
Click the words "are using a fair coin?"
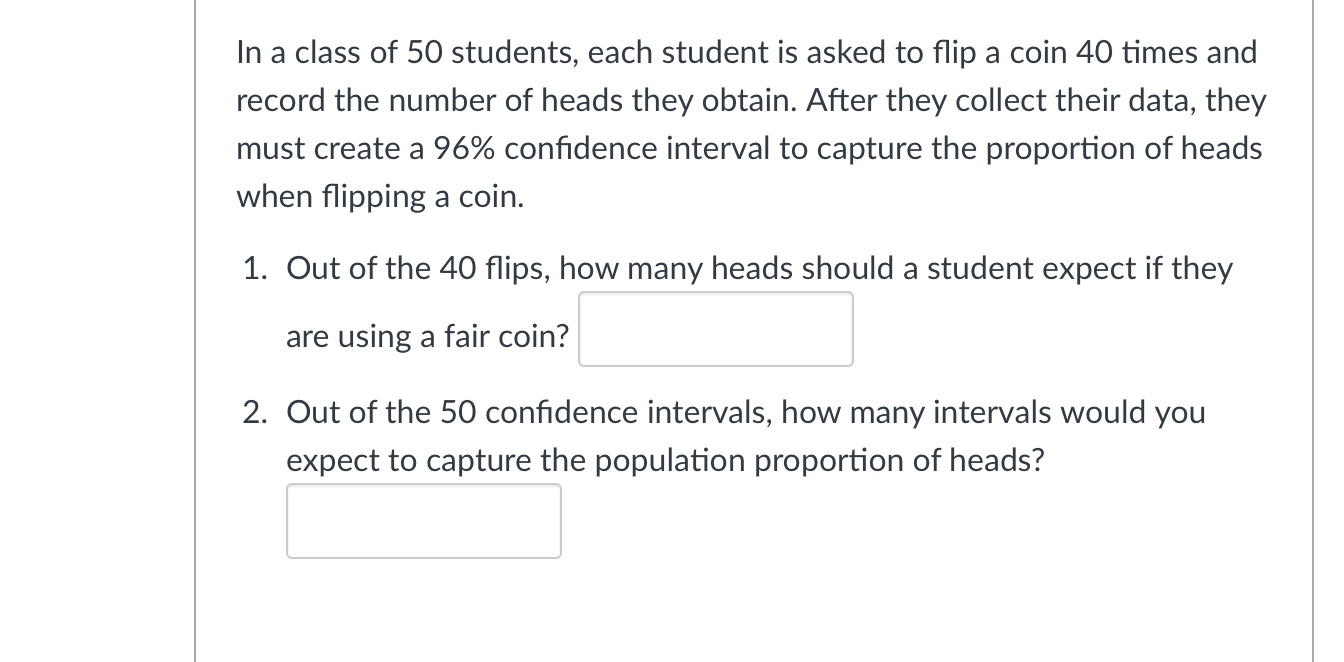[x=428, y=337]
